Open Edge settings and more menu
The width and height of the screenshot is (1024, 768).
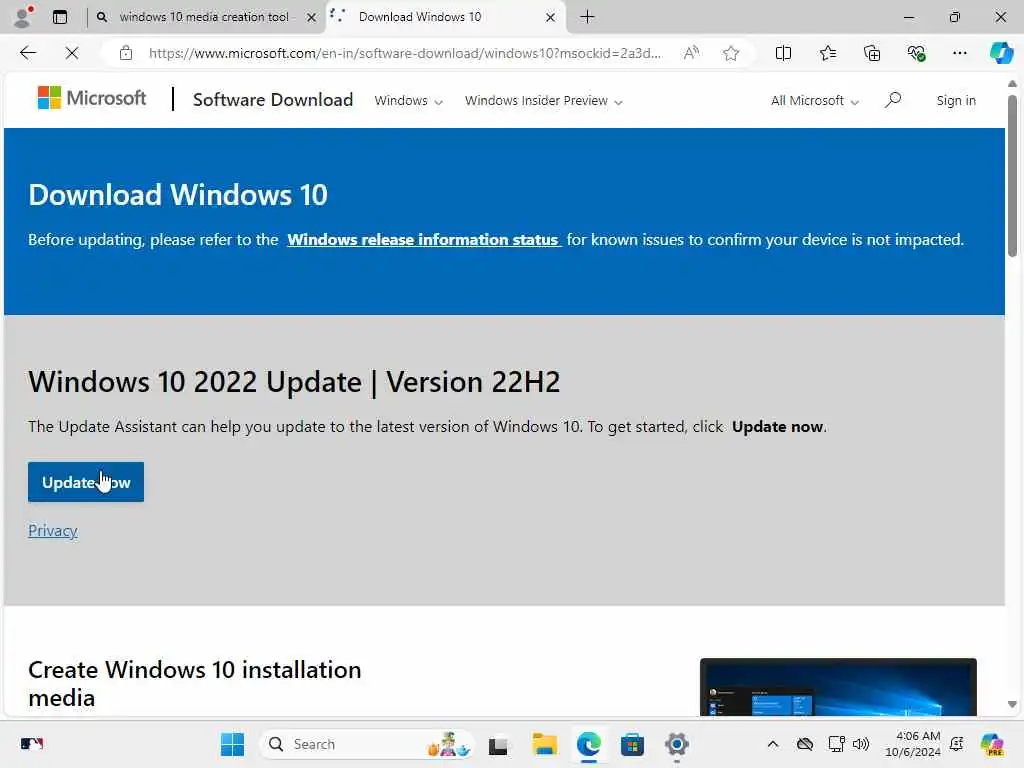coord(959,53)
